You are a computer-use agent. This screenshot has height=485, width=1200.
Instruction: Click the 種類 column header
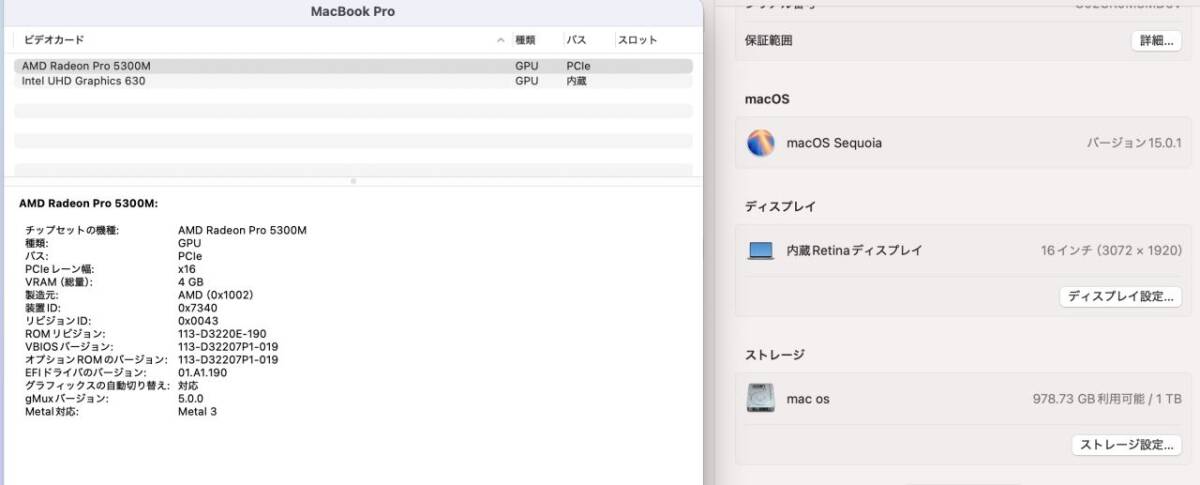pos(525,40)
